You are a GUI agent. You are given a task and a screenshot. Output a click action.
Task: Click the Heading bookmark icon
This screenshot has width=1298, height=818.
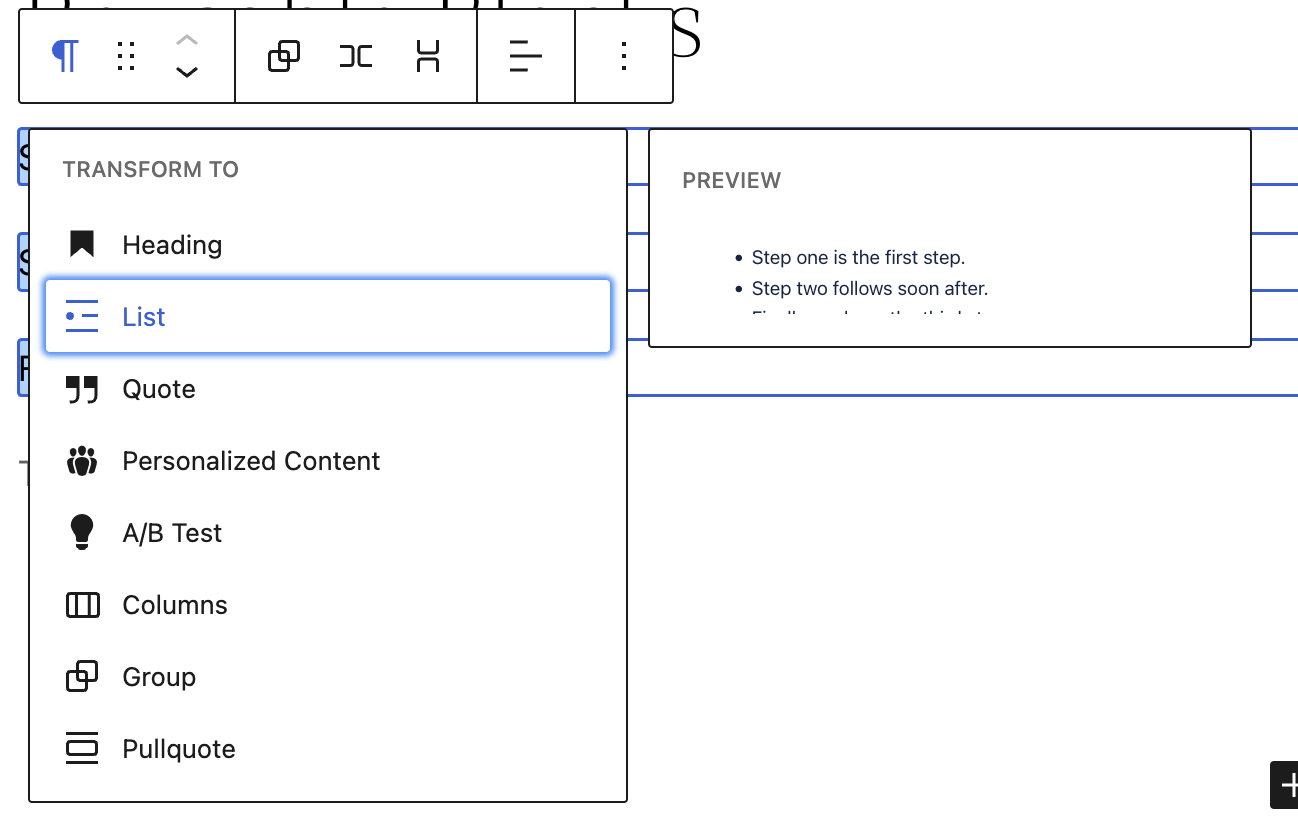[81, 243]
